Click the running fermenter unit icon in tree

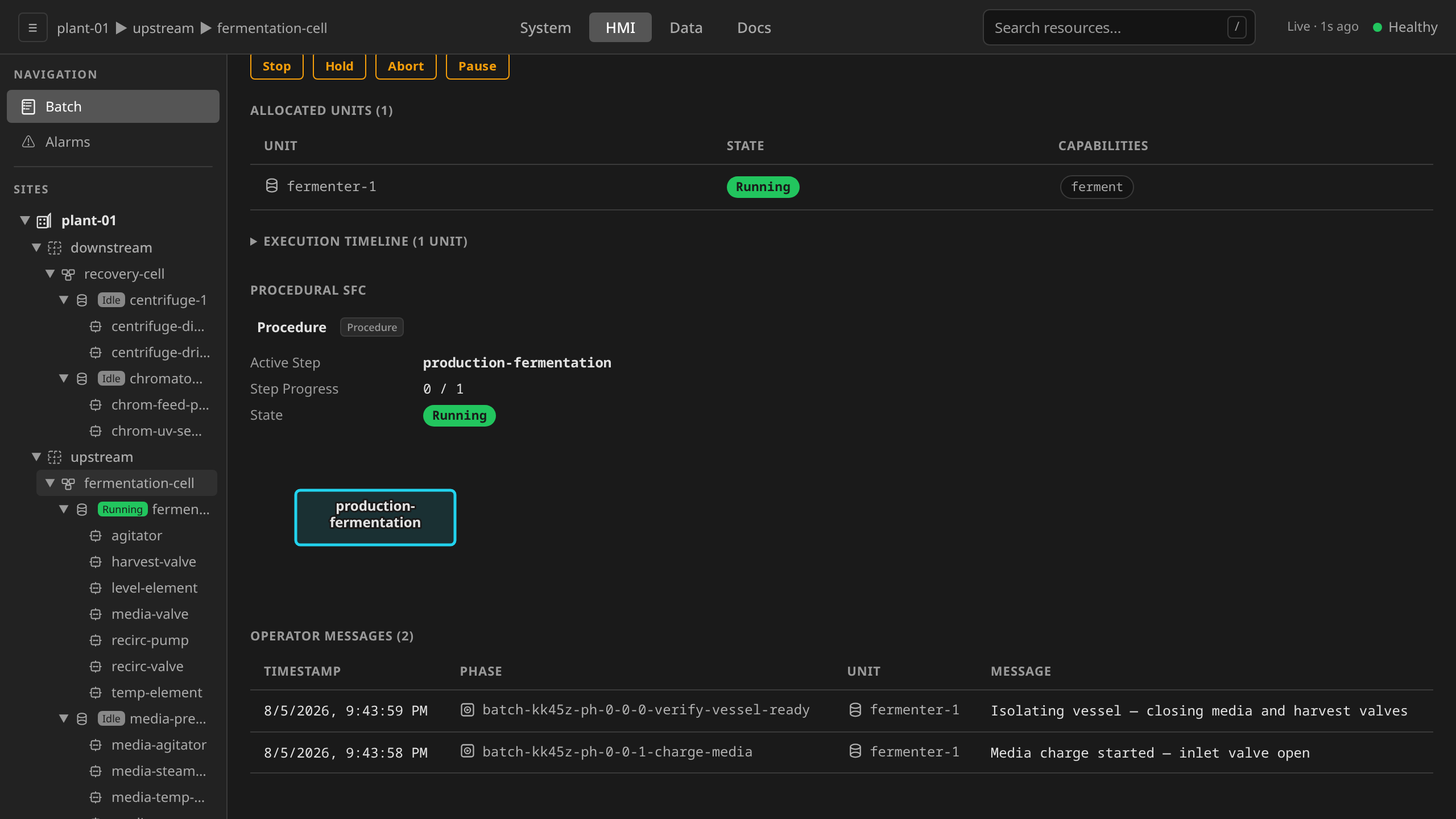tap(82, 510)
